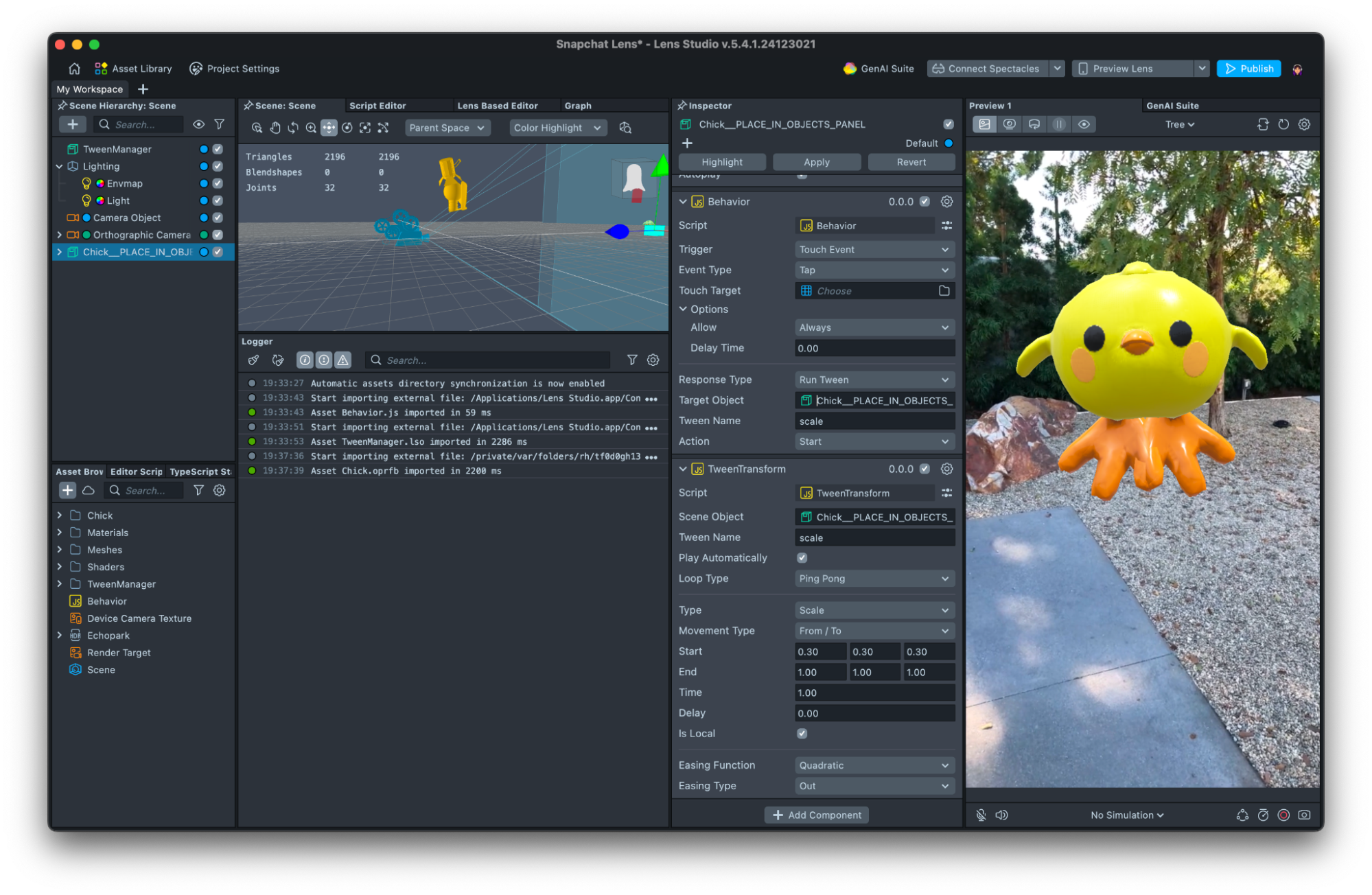Viewport: 1372px width, 895px height.
Task: Open the Asset Library
Action: (134, 69)
